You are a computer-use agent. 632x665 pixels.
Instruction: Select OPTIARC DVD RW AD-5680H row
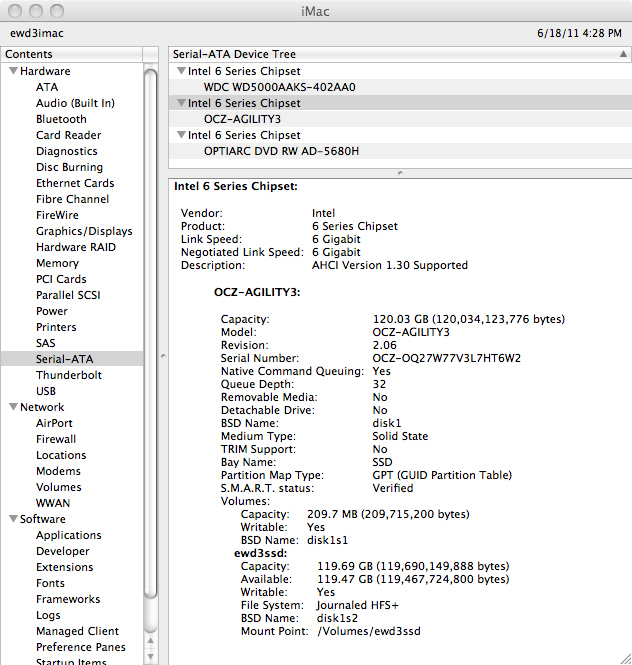click(400, 151)
